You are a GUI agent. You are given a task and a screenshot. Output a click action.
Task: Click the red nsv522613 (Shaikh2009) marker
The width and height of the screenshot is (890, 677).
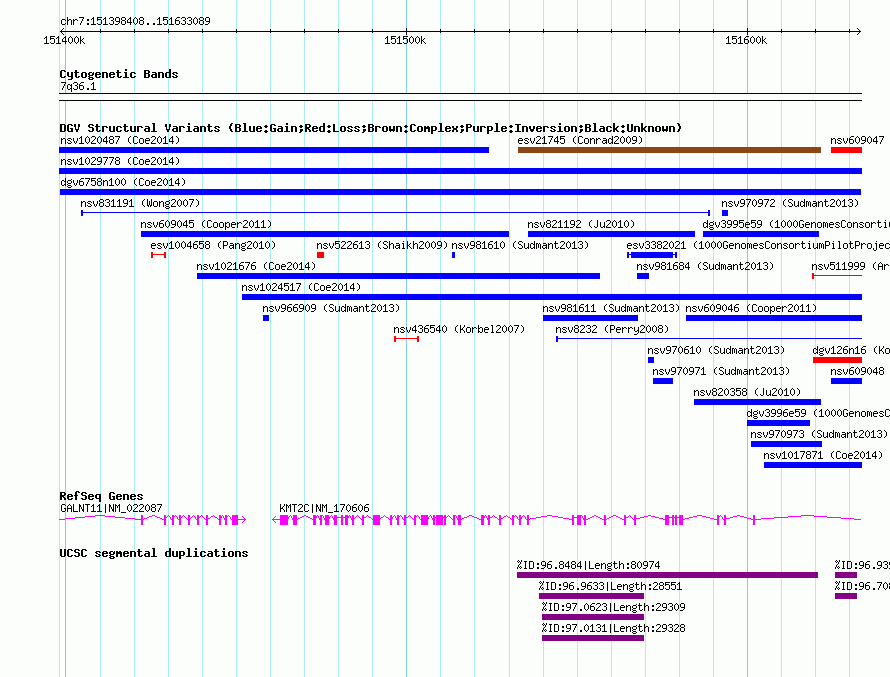[x=321, y=255]
